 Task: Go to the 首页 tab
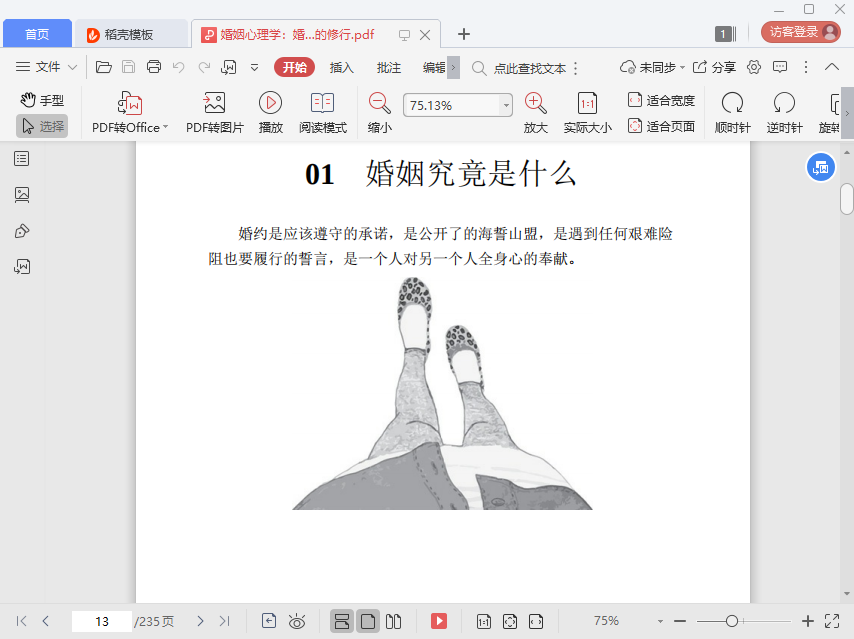click(37, 34)
